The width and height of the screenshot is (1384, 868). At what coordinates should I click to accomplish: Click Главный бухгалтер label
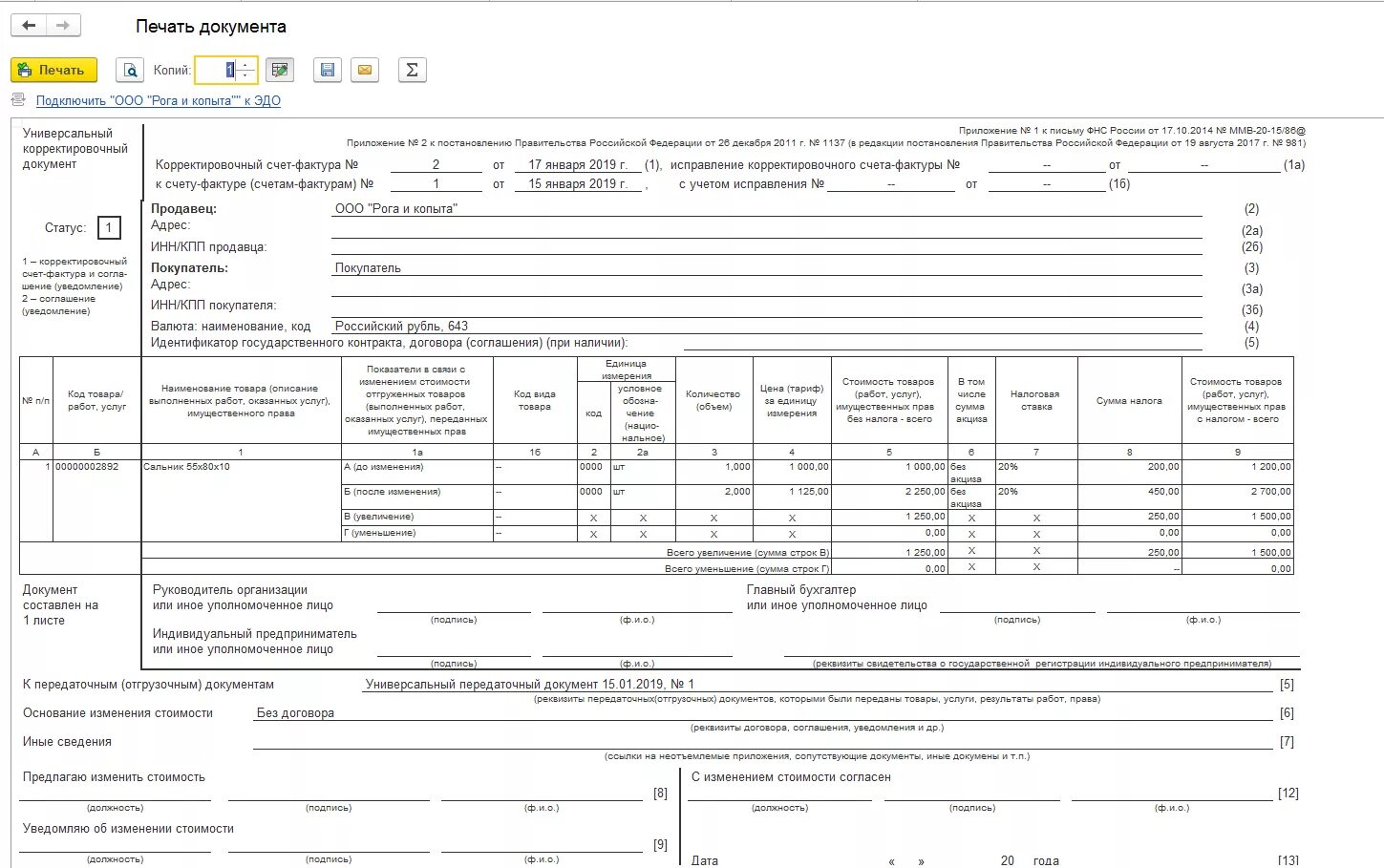pos(801,590)
